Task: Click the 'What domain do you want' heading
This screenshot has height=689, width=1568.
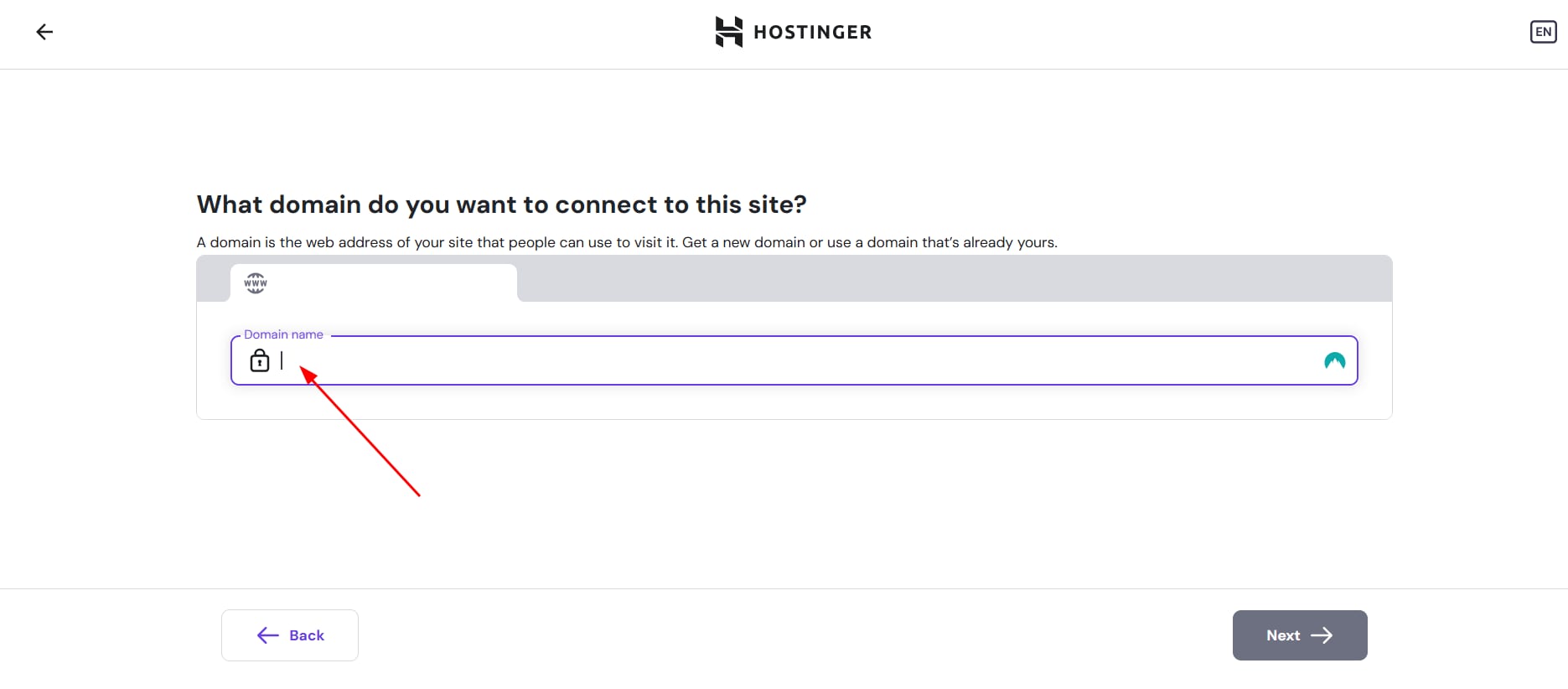Action: pyautogui.click(x=501, y=205)
